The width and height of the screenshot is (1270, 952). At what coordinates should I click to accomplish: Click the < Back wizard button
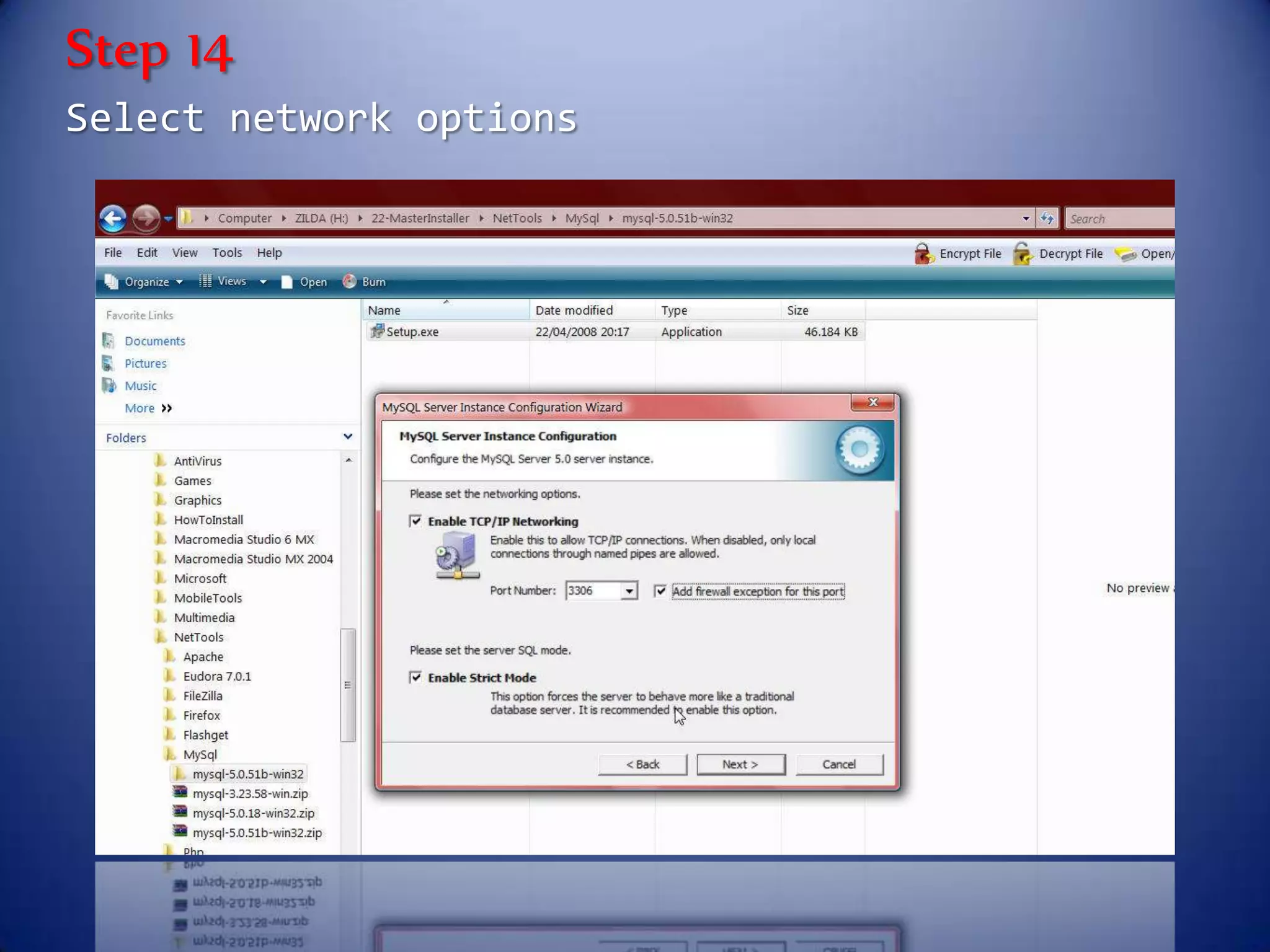pyautogui.click(x=642, y=764)
